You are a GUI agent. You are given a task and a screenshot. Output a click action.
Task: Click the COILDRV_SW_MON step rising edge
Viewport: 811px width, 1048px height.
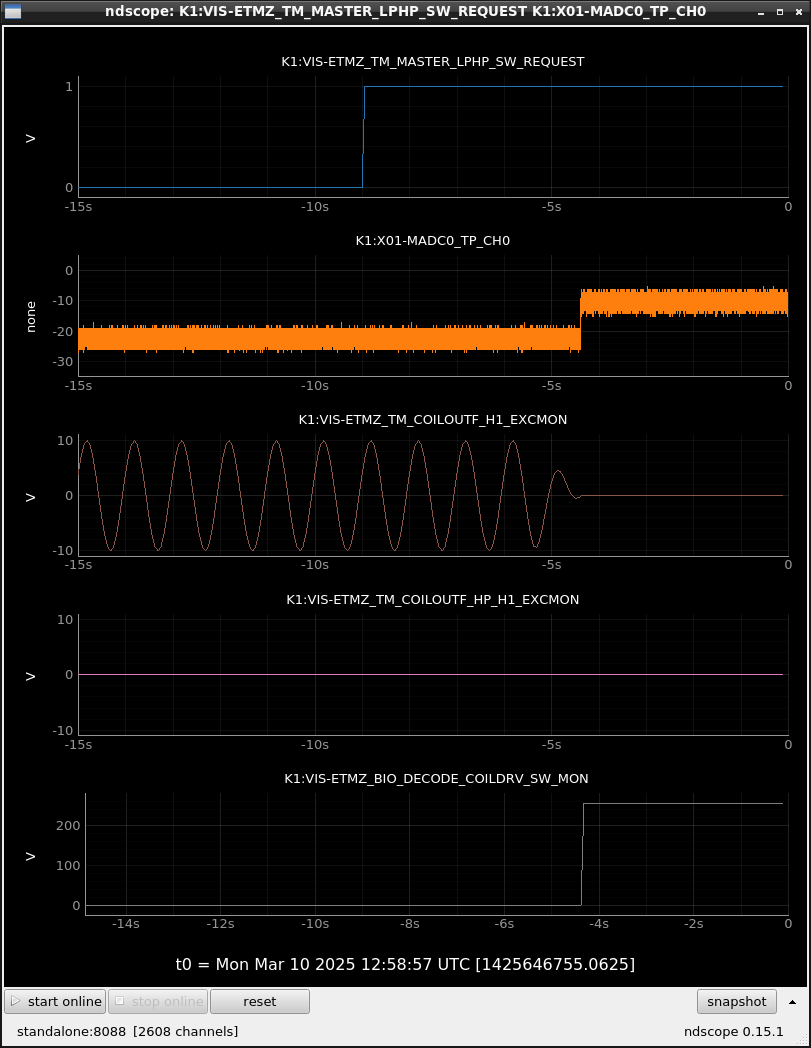(x=582, y=854)
